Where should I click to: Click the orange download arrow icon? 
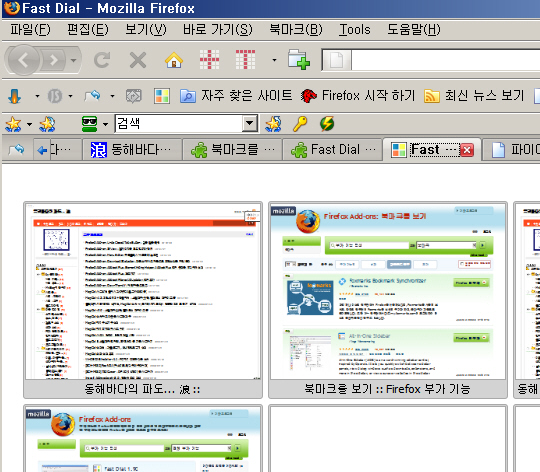[14, 96]
